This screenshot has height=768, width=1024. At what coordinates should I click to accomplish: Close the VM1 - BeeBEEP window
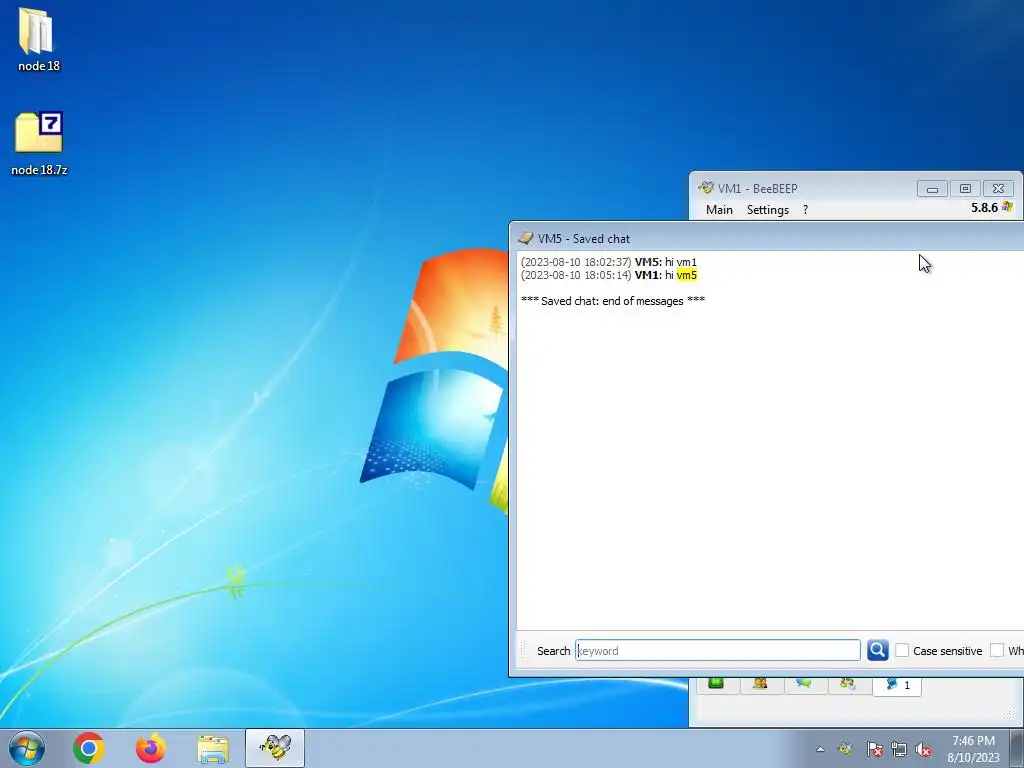(998, 189)
